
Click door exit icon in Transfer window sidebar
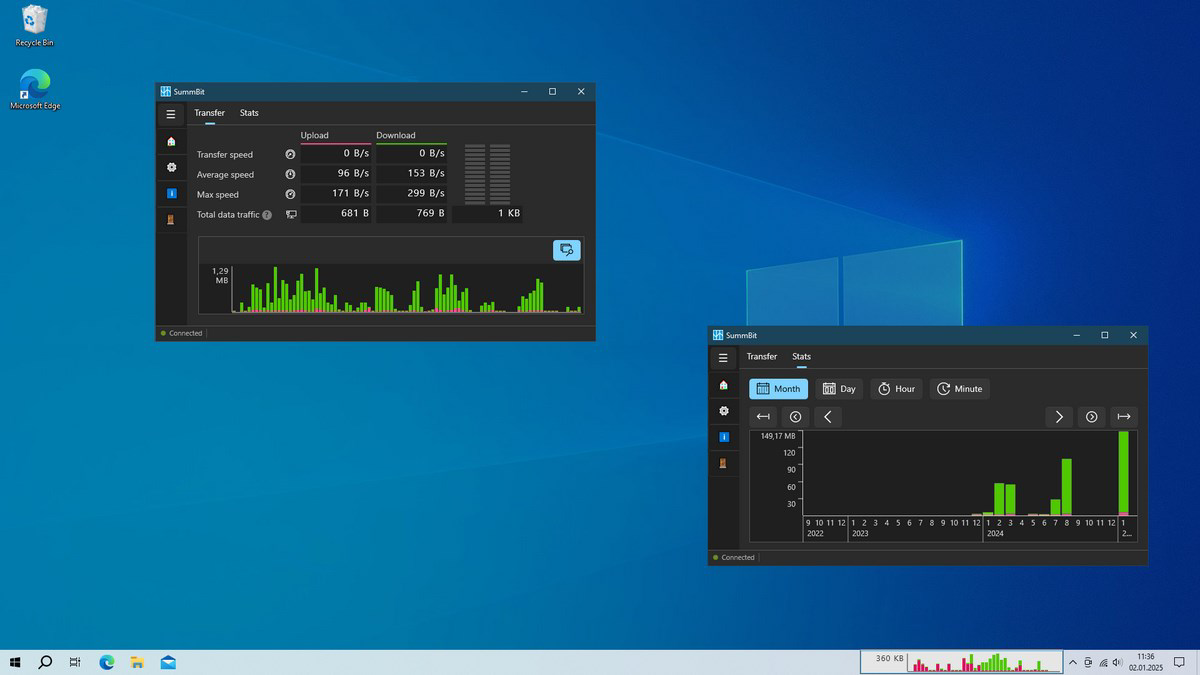point(171,219)
